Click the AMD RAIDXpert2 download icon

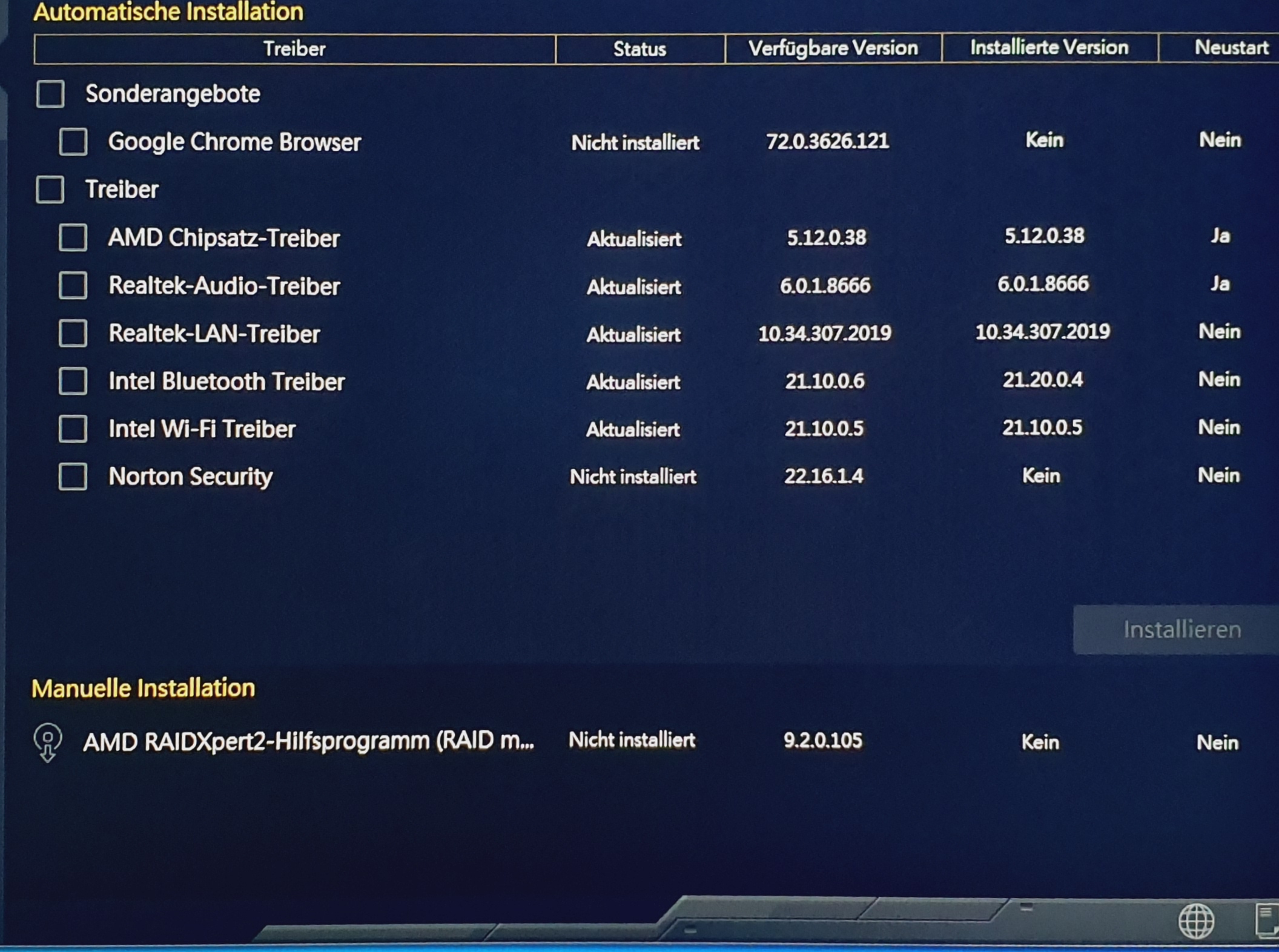[x=48, y=742]
